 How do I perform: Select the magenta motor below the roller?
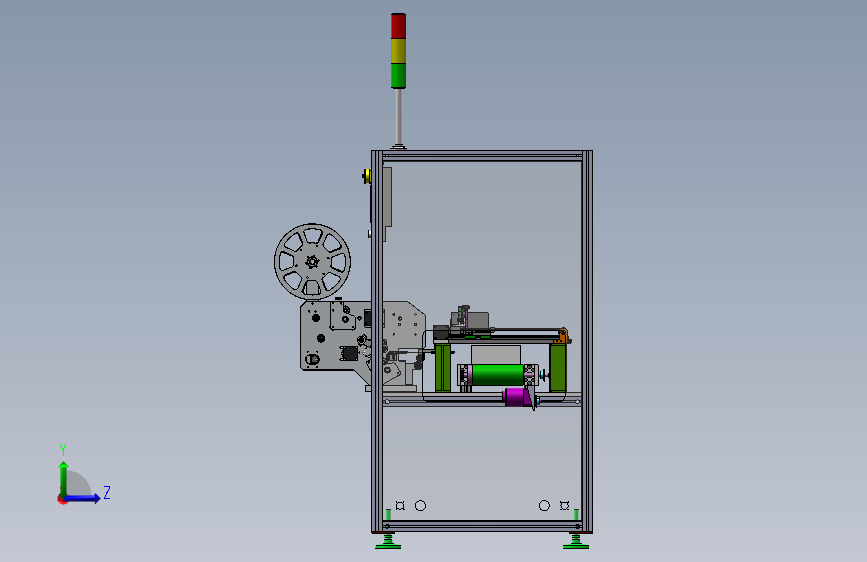[x=516, y=397]
